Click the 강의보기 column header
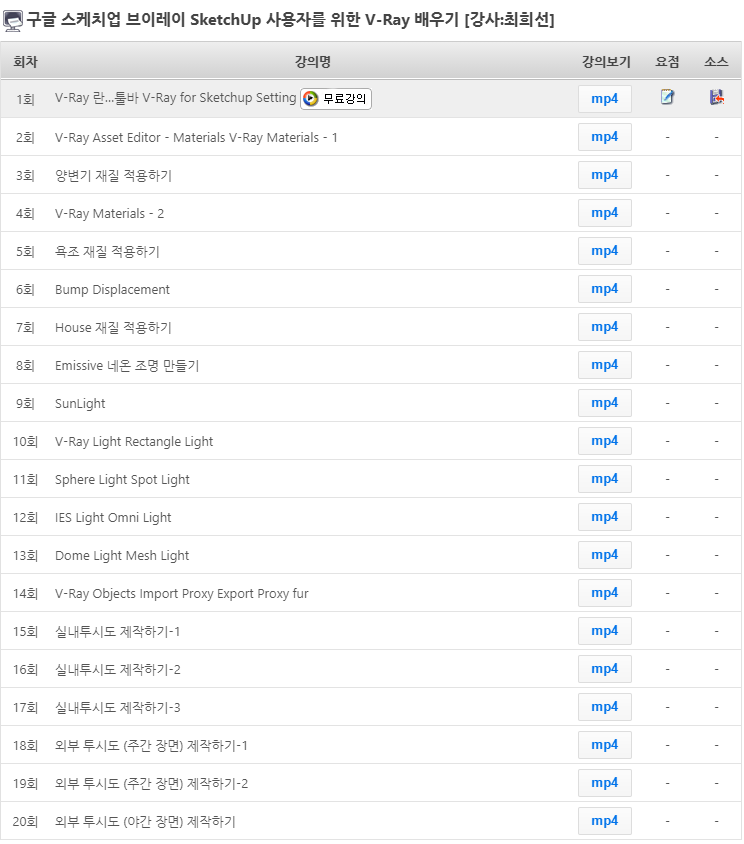 606,62
